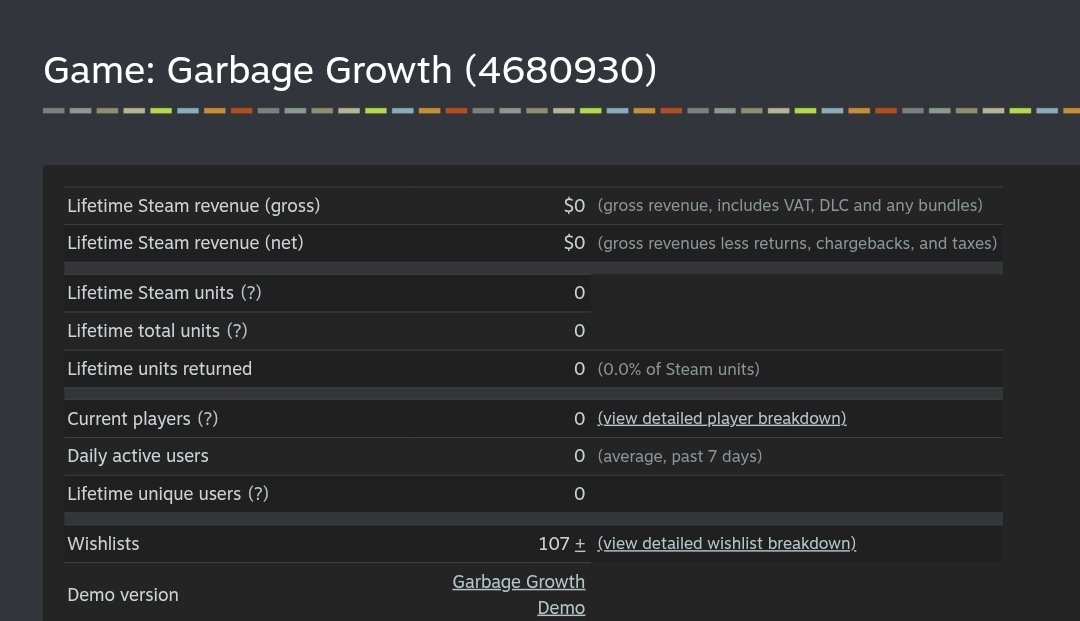
Task: Click the Wishlists row label
Action: pyautogui.click(x=103, y=544)
